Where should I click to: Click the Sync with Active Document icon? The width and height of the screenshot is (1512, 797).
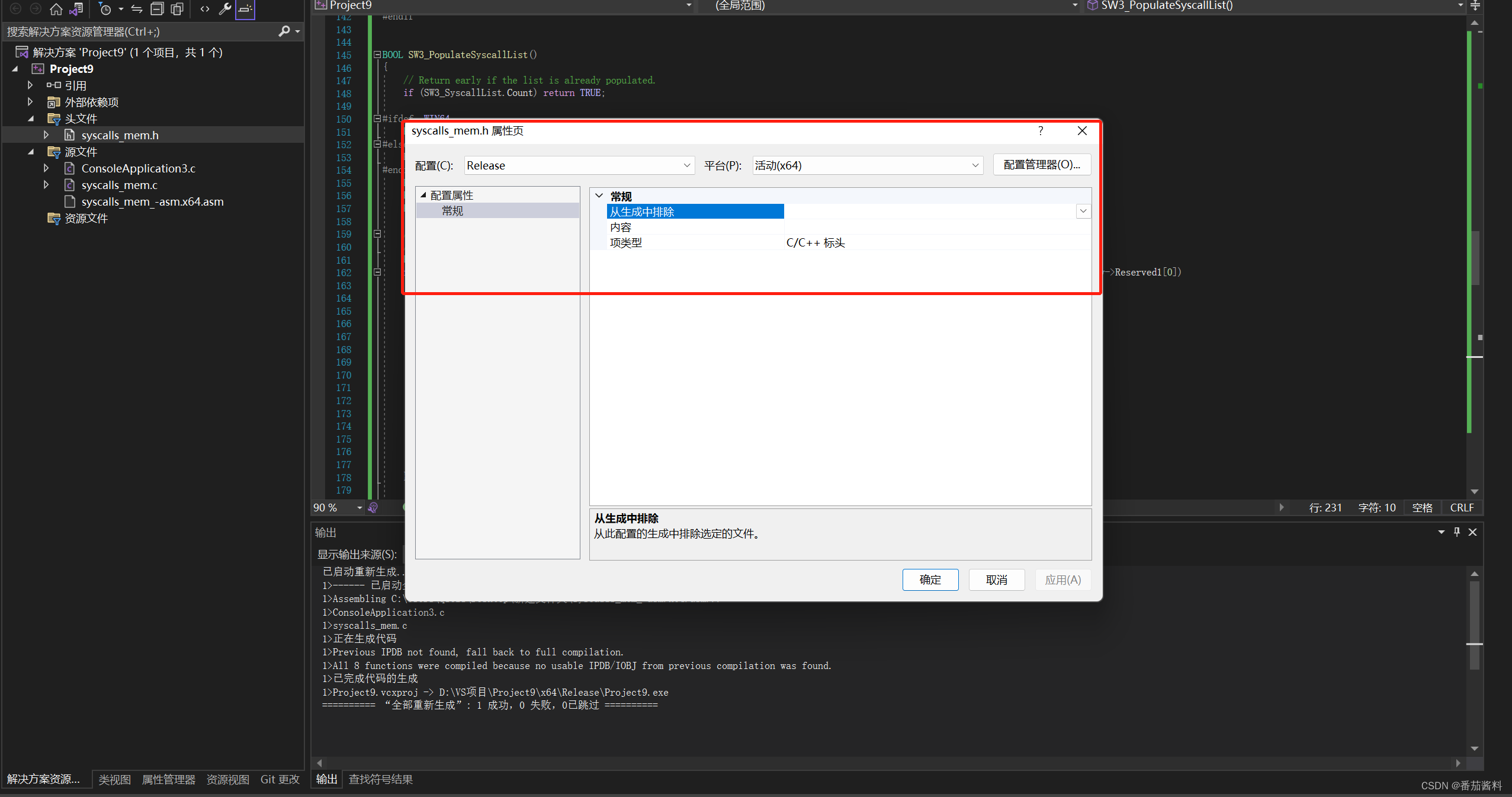click(x=137, y=9)
